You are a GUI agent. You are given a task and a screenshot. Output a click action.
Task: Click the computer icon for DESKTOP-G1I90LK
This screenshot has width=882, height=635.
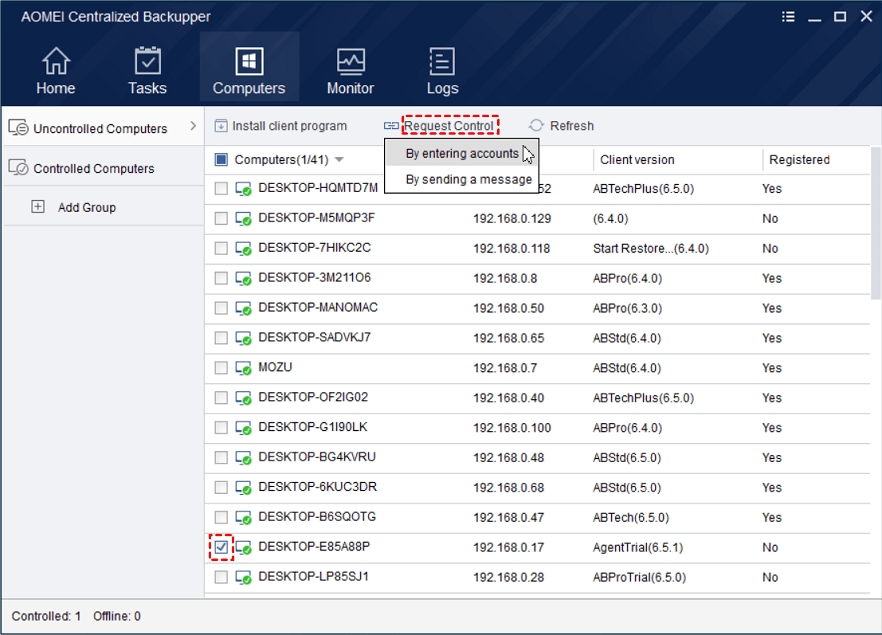click(243, 427)
